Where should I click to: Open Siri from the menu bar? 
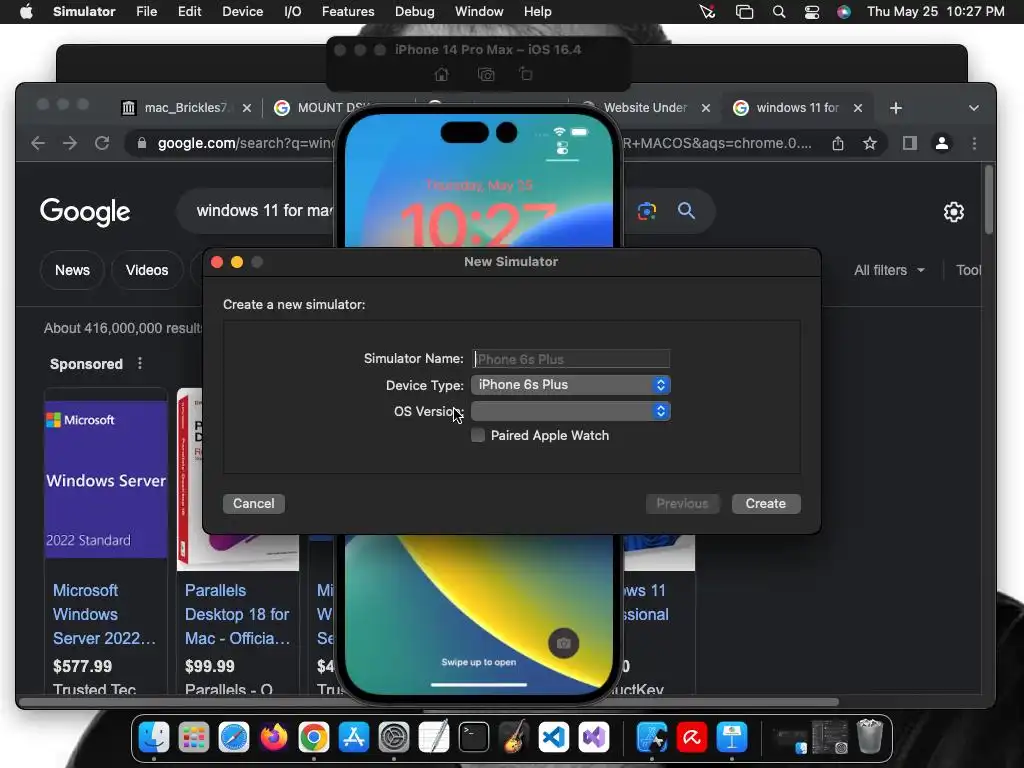[x=844, y=12]
